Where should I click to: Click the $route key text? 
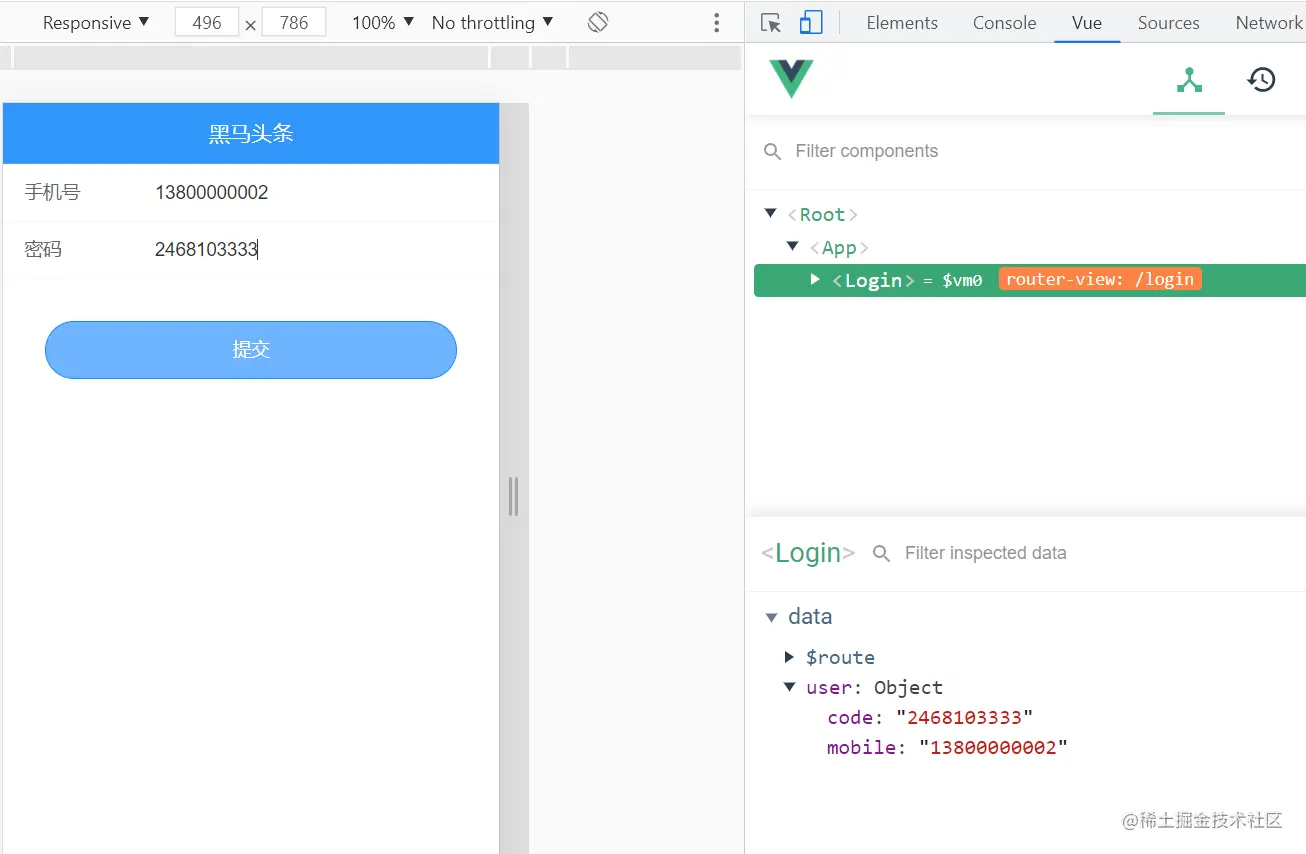click(840, 657)
